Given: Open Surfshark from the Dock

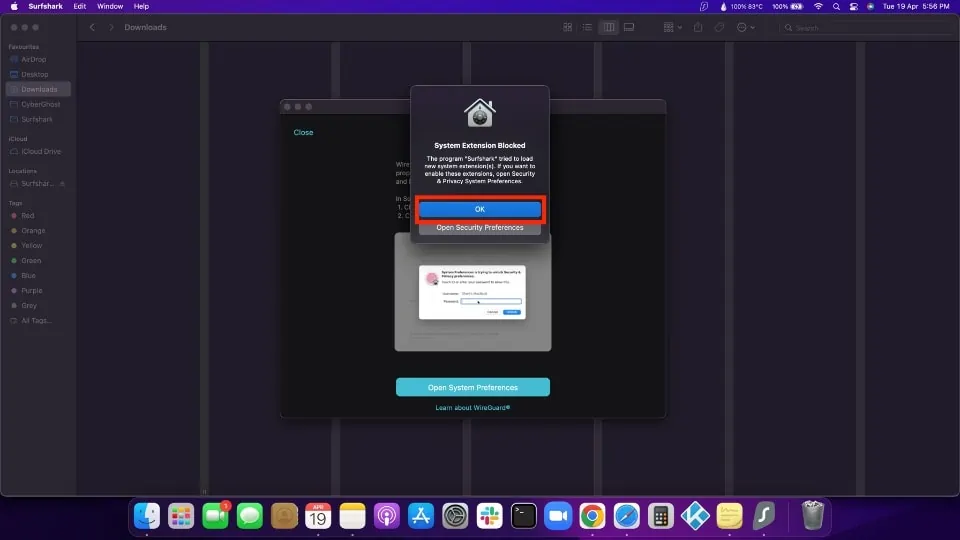Looking at the screenshot, I should click(x=764, y=516).
